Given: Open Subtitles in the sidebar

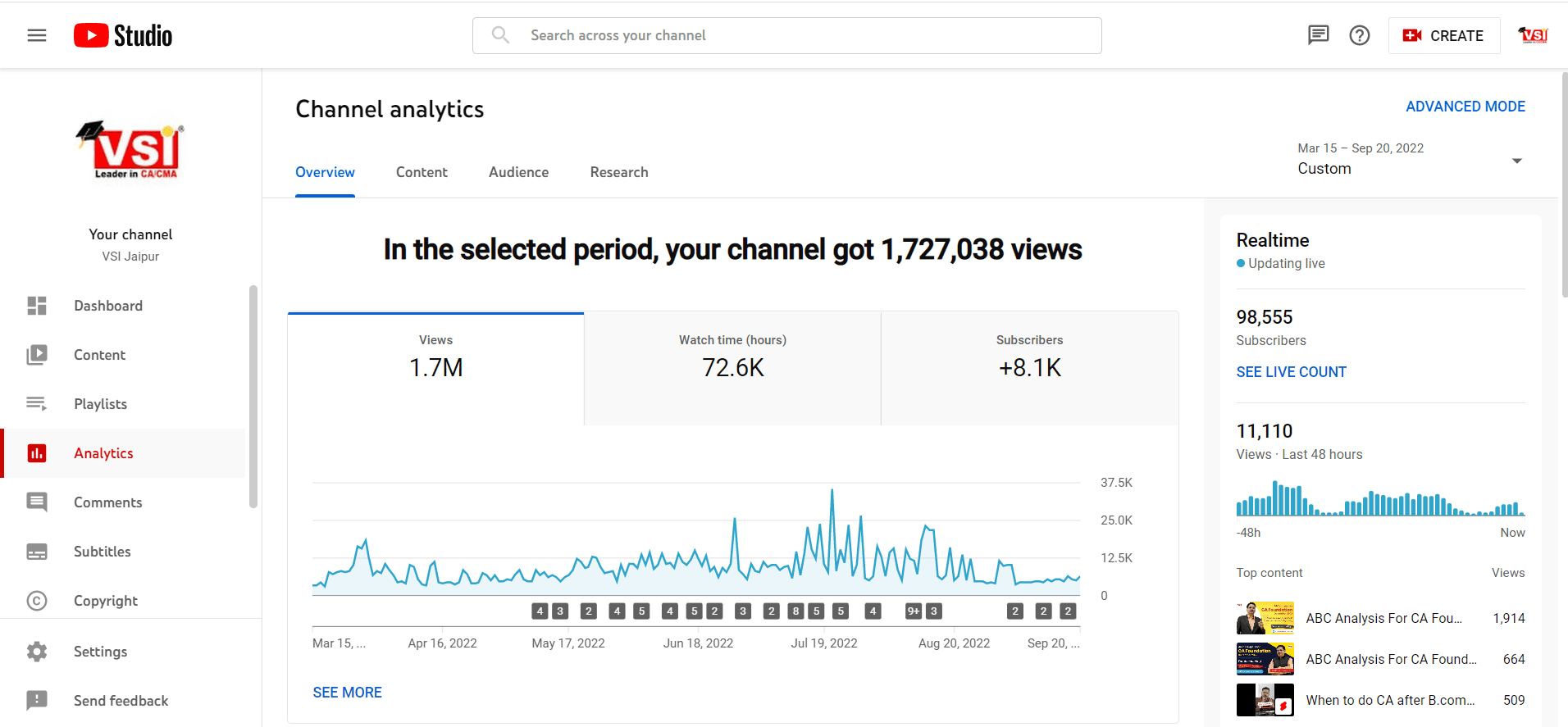Looking at the screenshot, I should (123, 552).
